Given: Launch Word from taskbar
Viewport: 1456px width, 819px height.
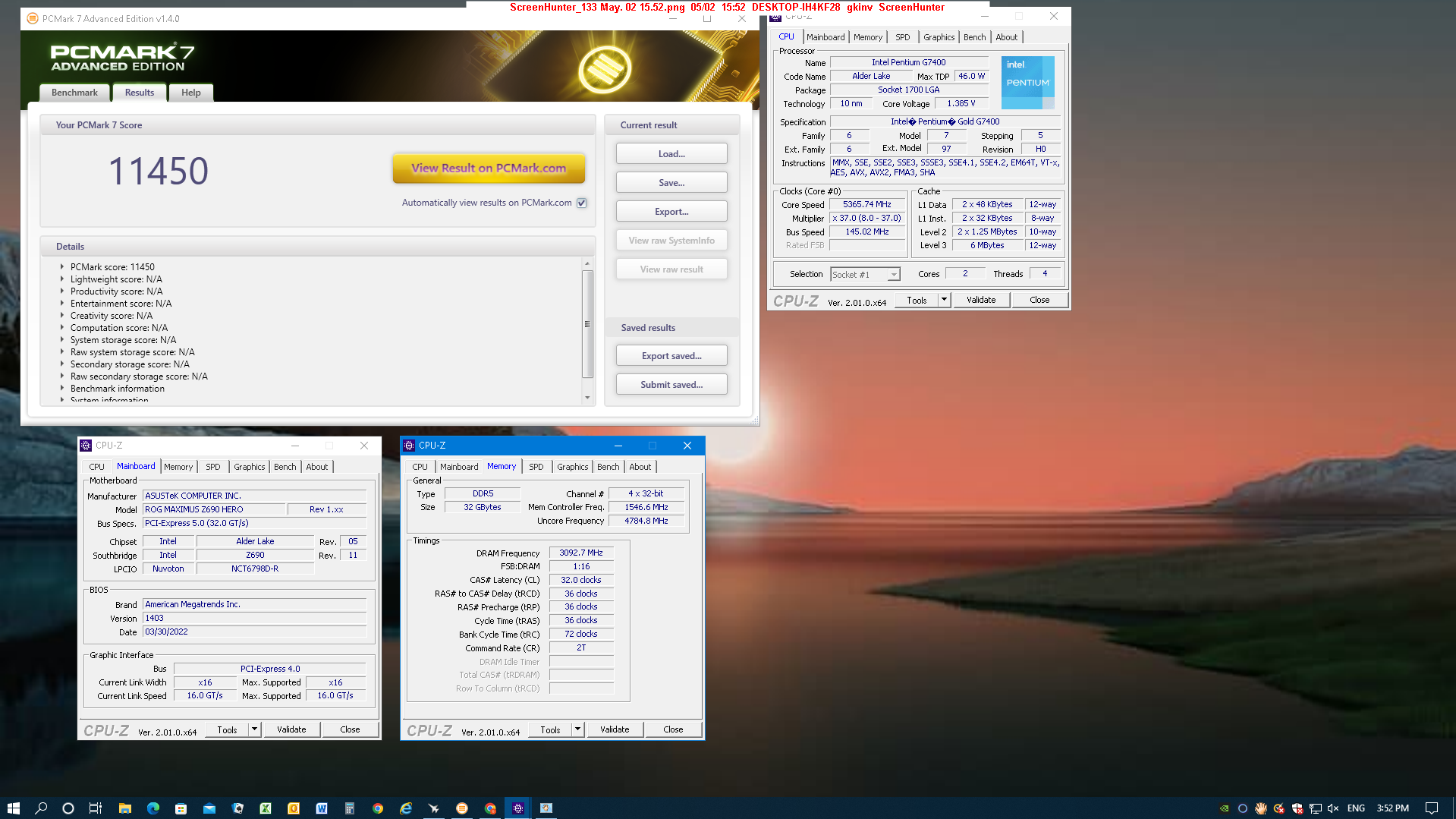Looking at the screenshot, I should [x=322, y=808].
